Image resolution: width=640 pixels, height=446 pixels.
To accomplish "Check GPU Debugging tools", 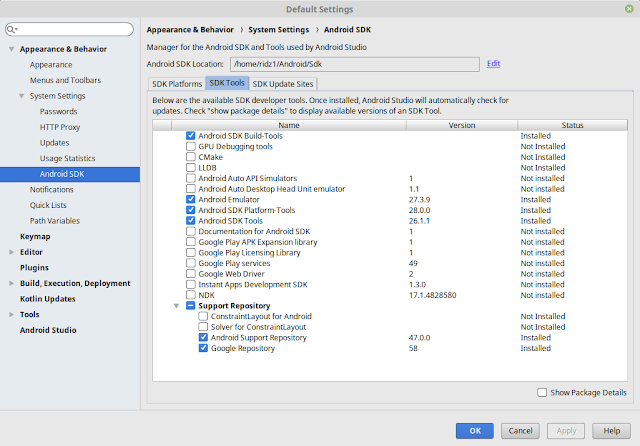I will [191, 146].
